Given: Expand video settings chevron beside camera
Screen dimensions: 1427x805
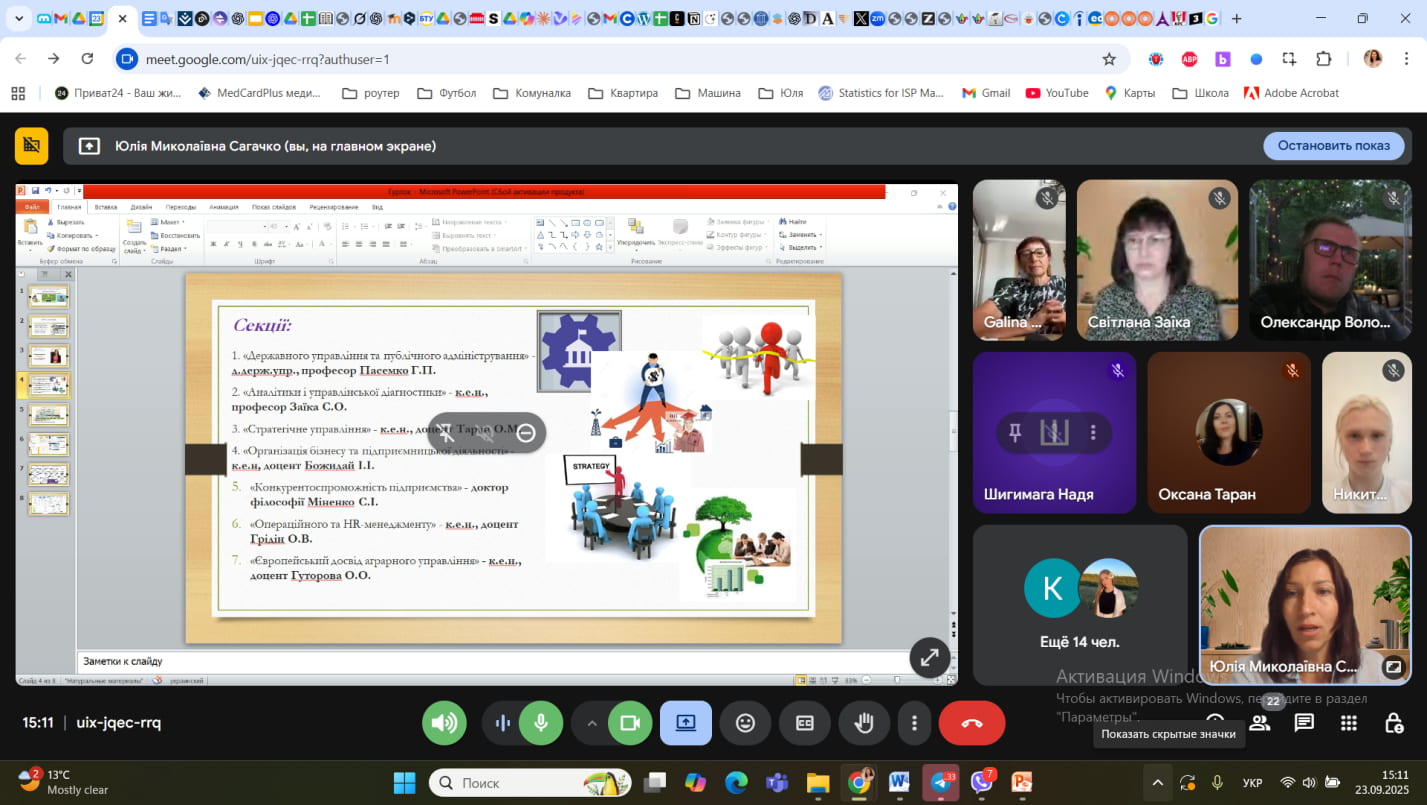Looking at the screenshot, I should (x=592, y=723).
